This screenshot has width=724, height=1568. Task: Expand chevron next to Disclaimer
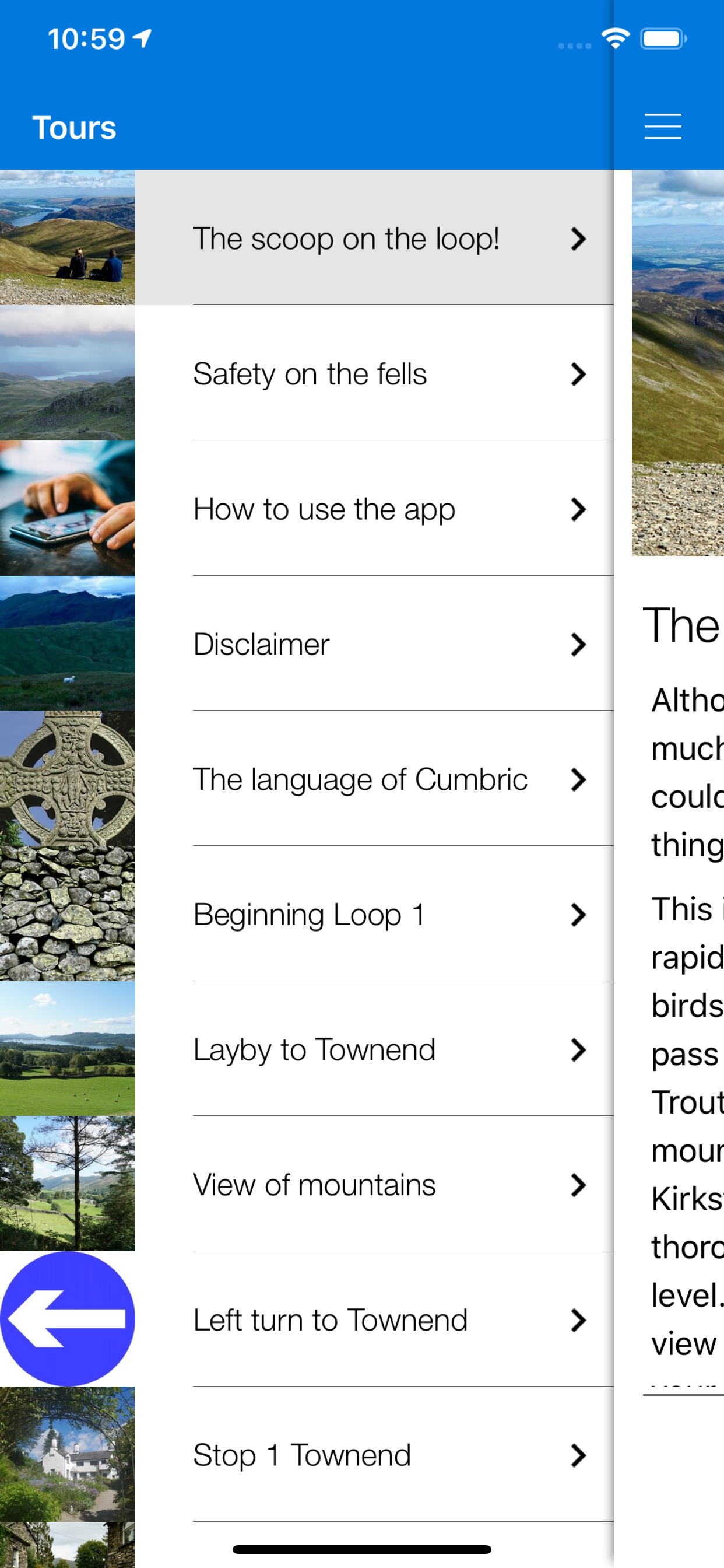pyautogui.click(x=578, y=644)
